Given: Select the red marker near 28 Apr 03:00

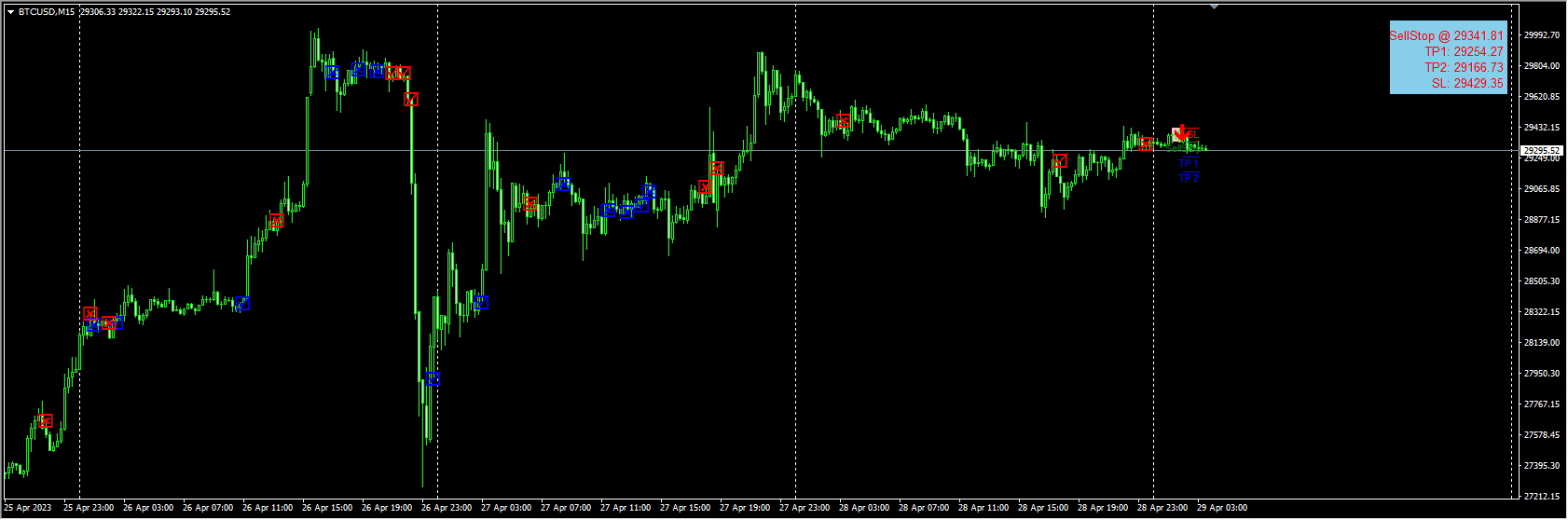Looking at the screenshot, I should pyautogui.click(x=844, y=121).
